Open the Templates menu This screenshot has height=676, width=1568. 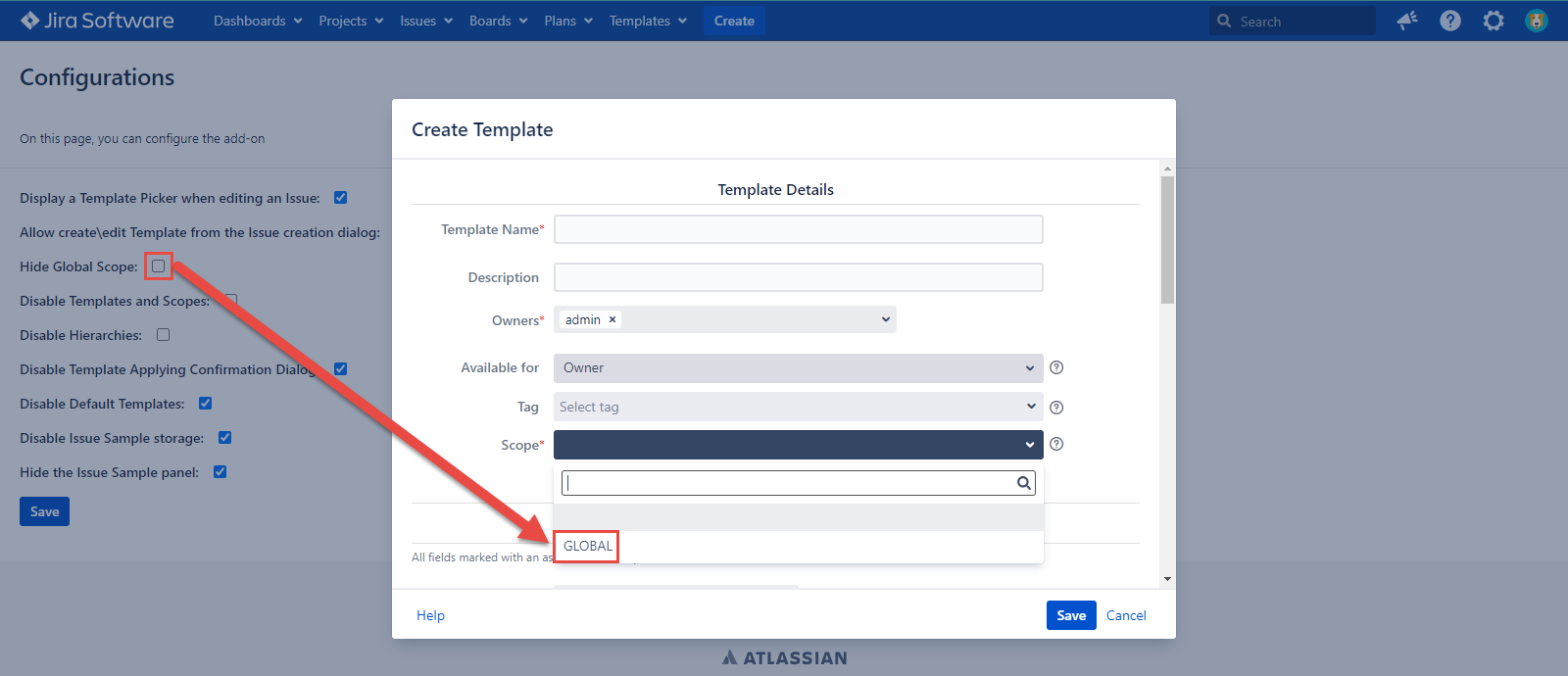[648, 21]
